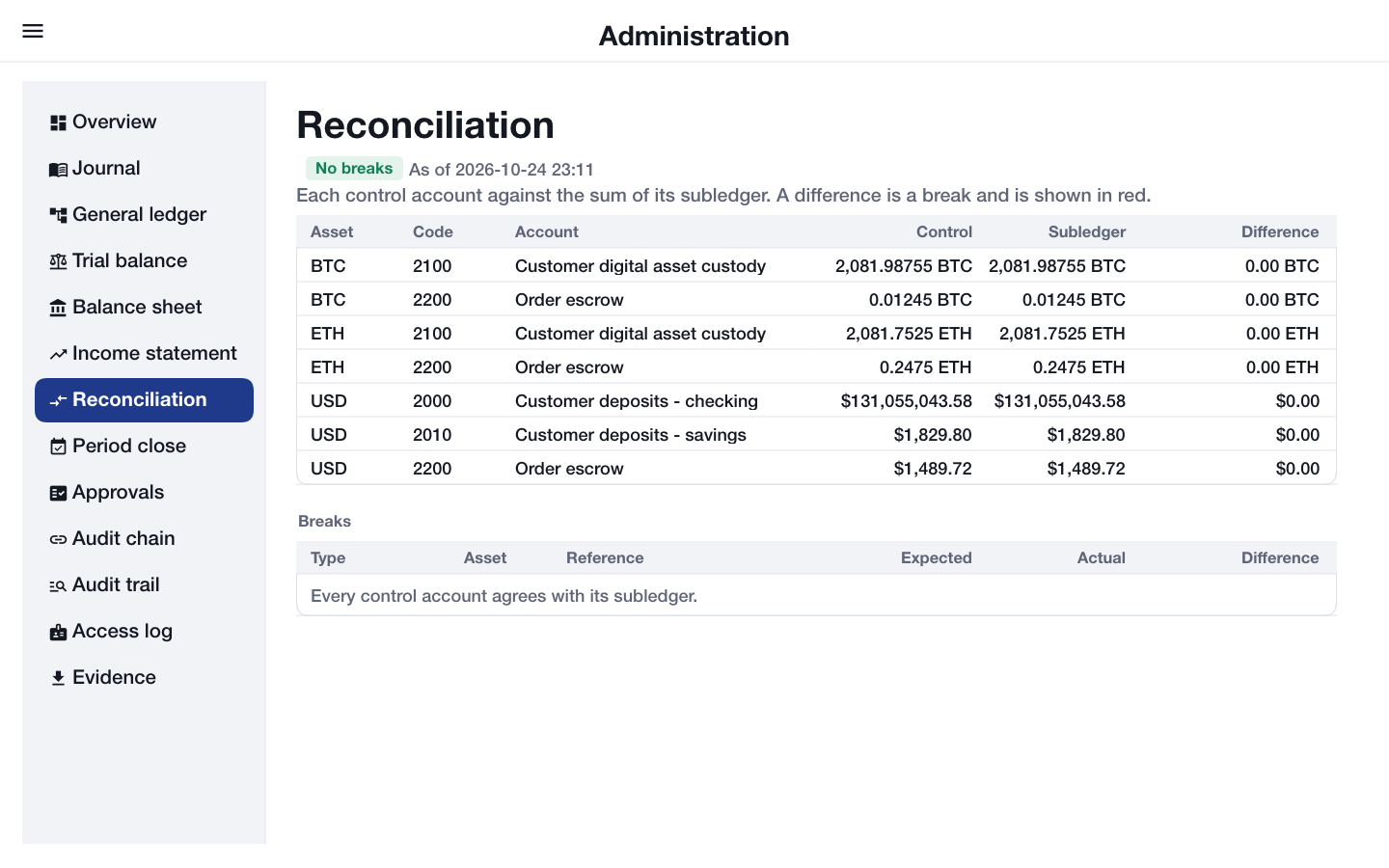Click subledger value 2,081.98755 BTC
This screenshot has width=1389, height=868.
[x=1057, y=266]
